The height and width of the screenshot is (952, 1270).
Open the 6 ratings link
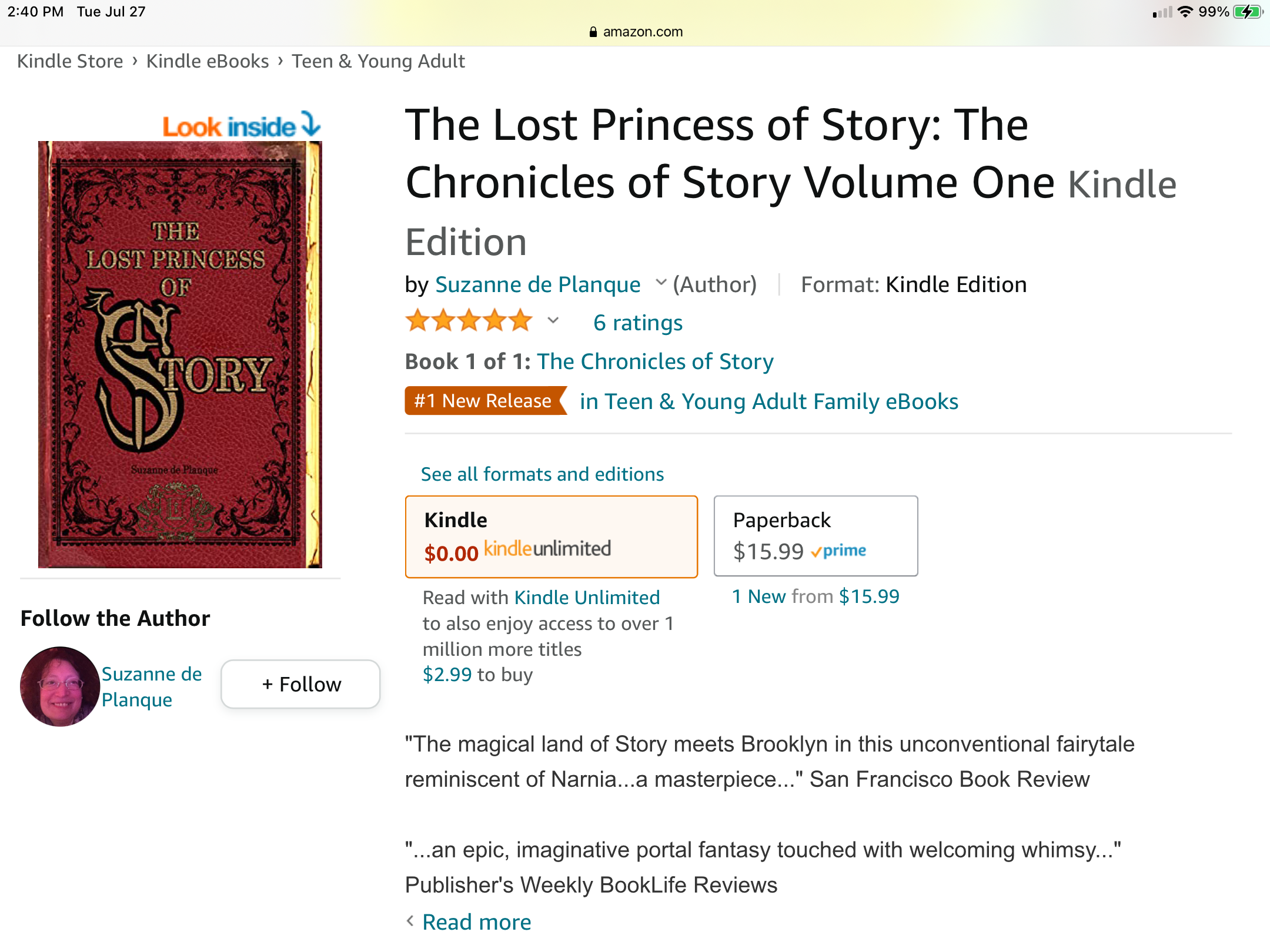tap(638, 323)
